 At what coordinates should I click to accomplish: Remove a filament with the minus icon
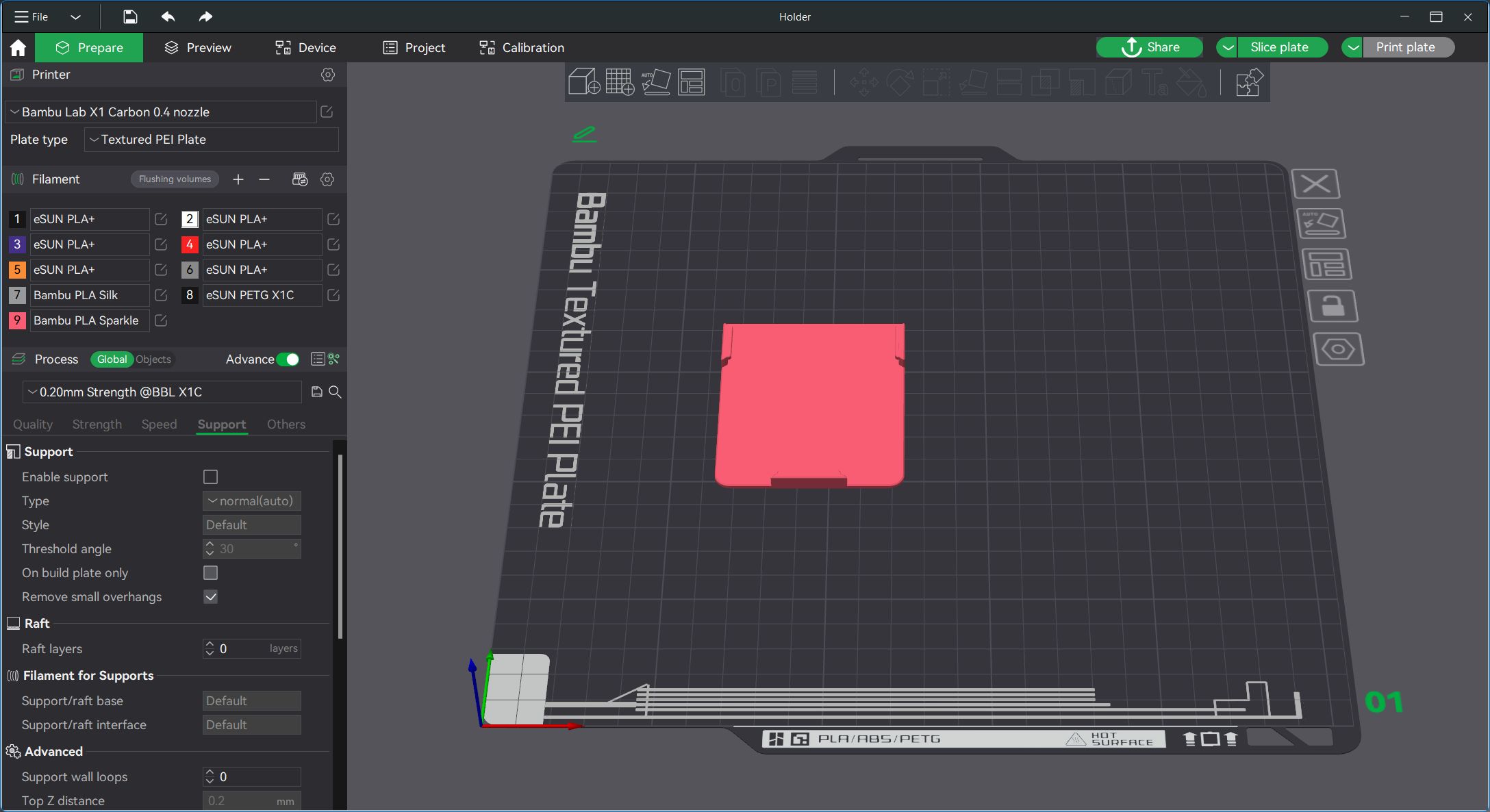click(x=264, y=179)
